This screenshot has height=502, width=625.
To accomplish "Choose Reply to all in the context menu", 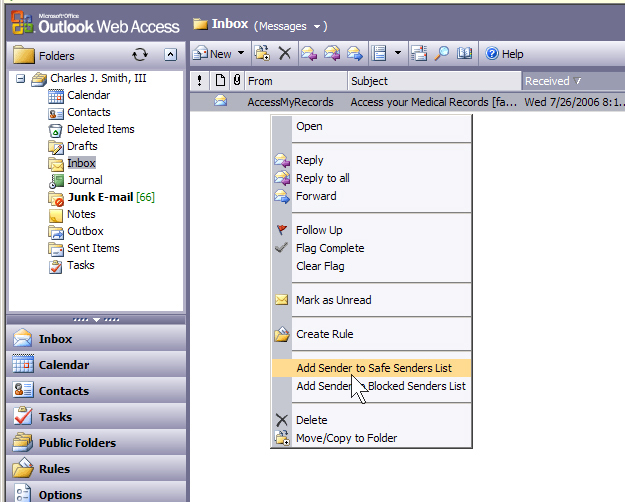I will [371, 178].
